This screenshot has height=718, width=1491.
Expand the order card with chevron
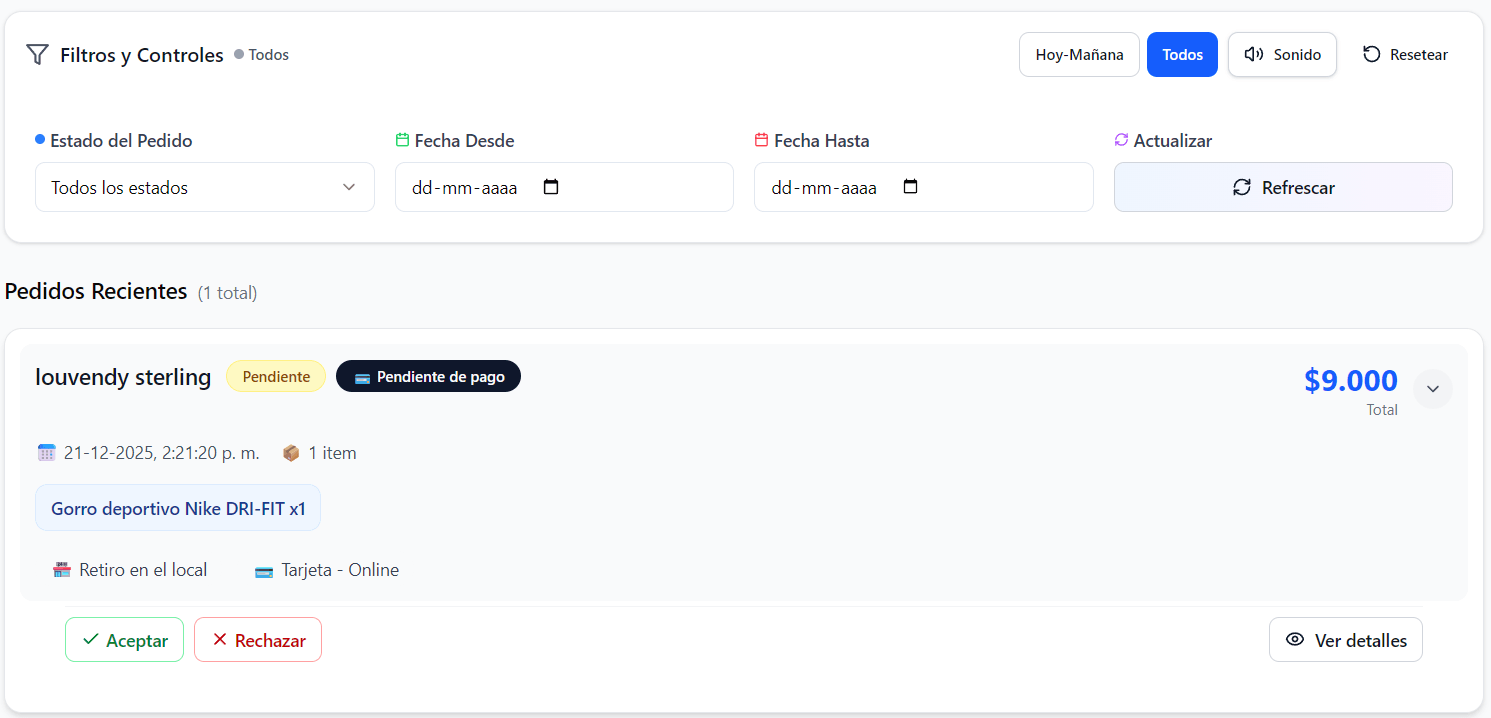(x=1432, y=389)
